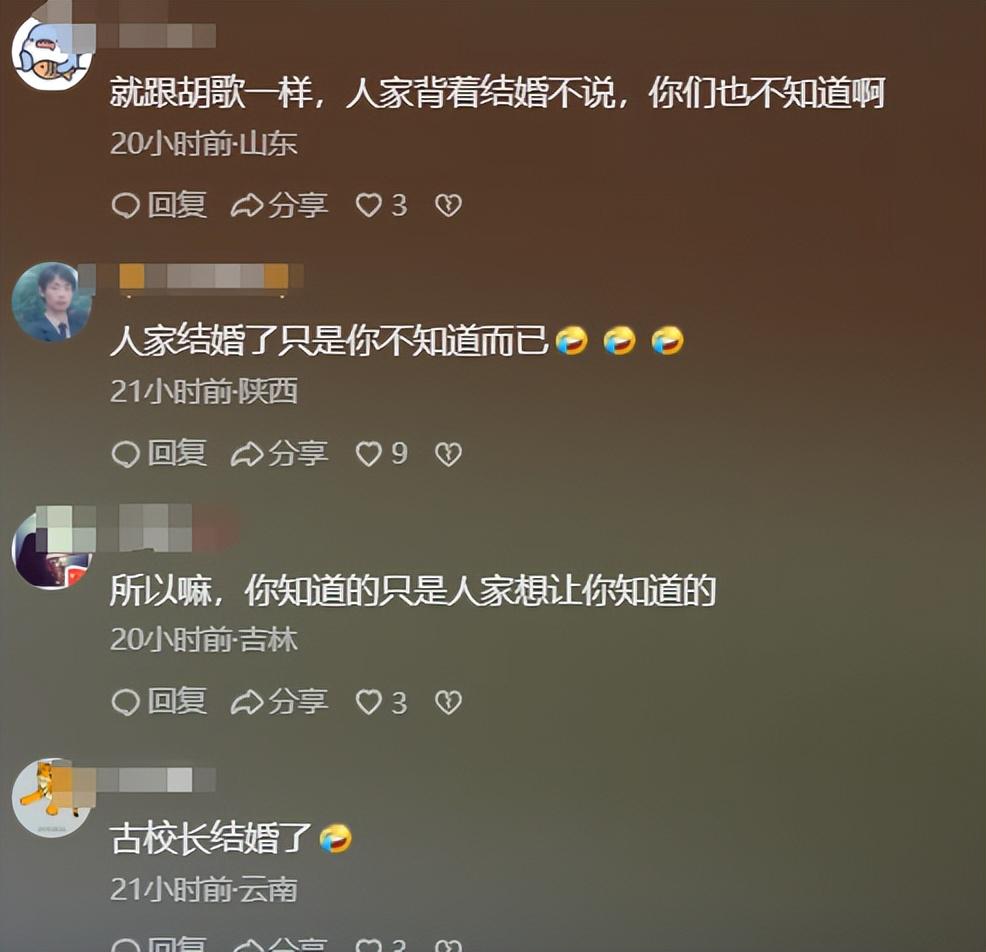Dislike the Shaanxi comment with broken heart
Screen dimensions: 986x952
(448, 453)
